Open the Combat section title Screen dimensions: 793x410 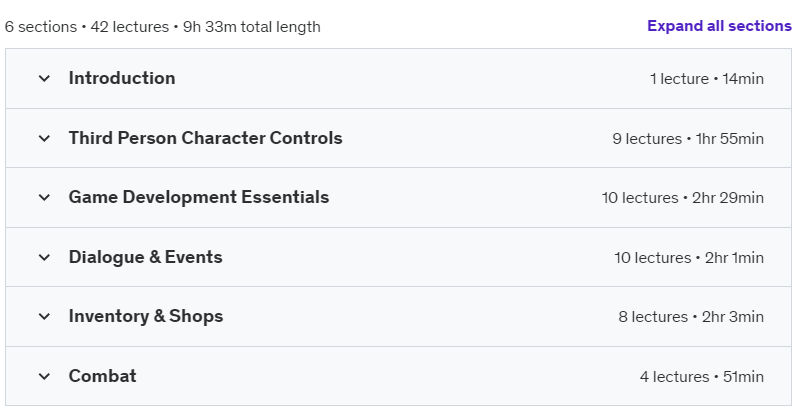point(103,376)
